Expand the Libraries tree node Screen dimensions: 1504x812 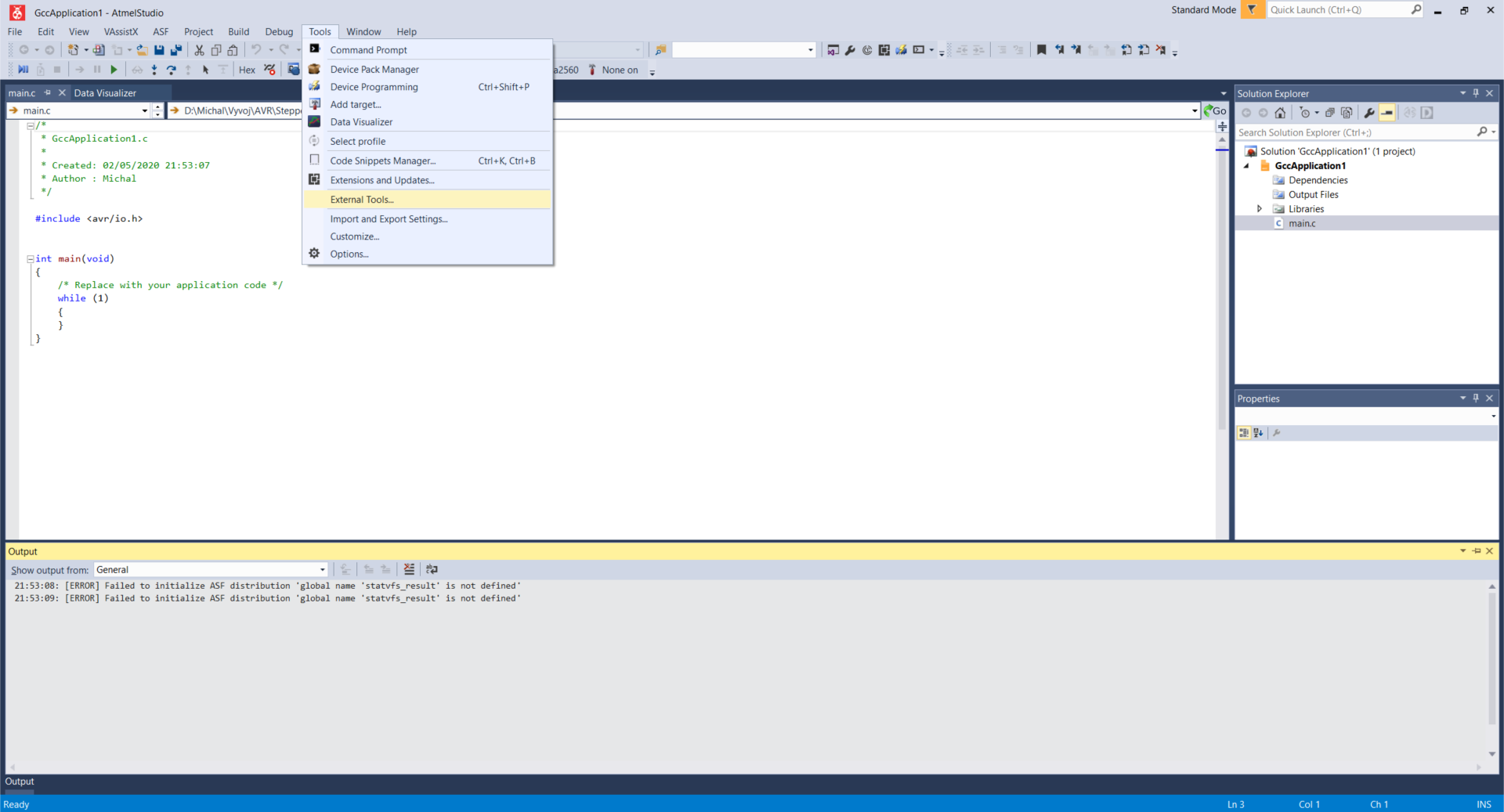pyautogui.click(x=1259, y=209)
